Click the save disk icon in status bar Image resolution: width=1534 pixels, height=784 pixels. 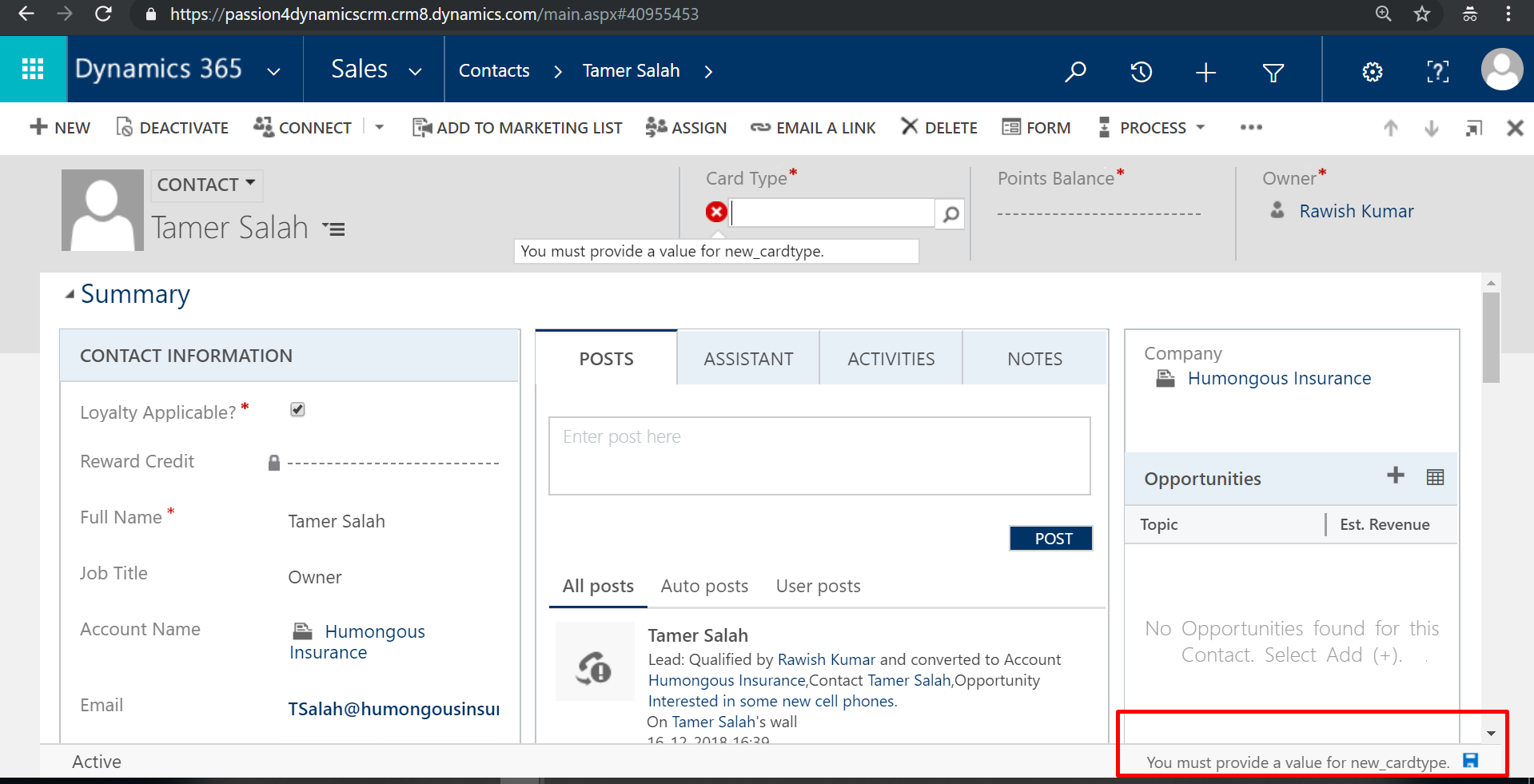point(1470,761)
